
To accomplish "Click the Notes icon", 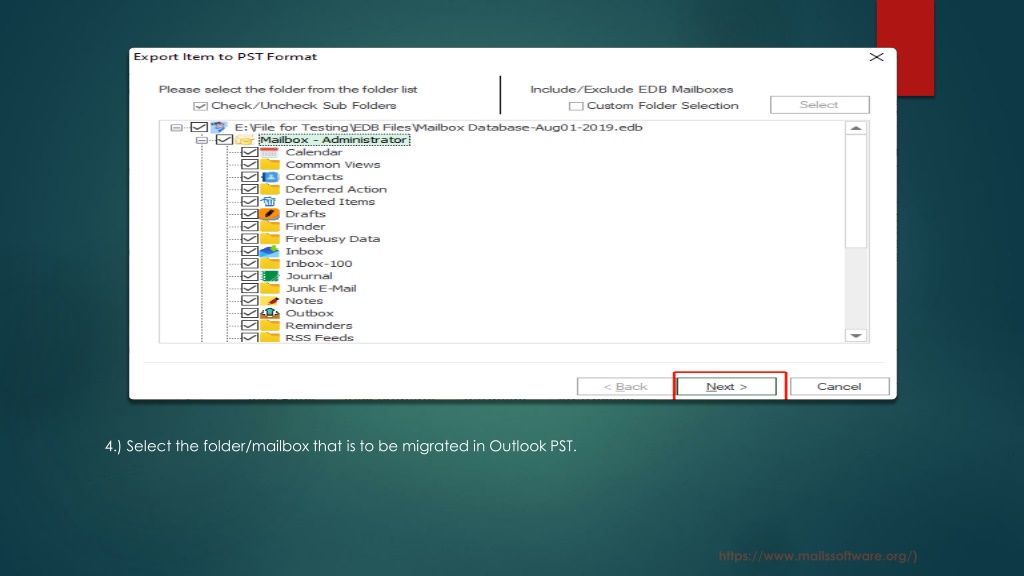I will pyautogui.click(x=269, y=301).
